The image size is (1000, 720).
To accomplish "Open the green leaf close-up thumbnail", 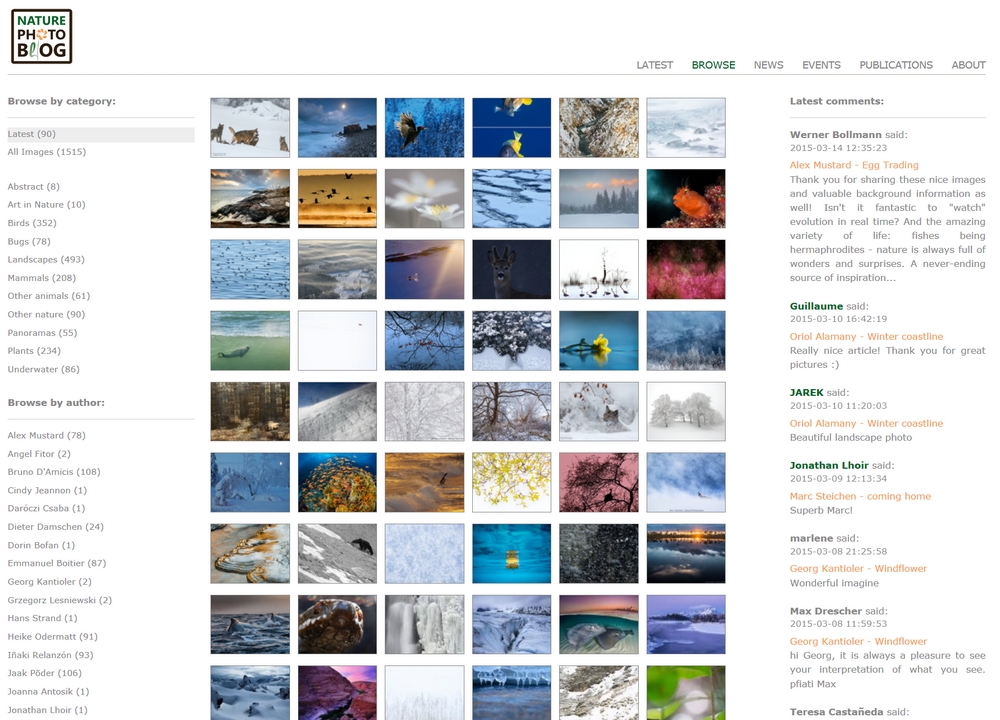I will [x=686, y=693].
